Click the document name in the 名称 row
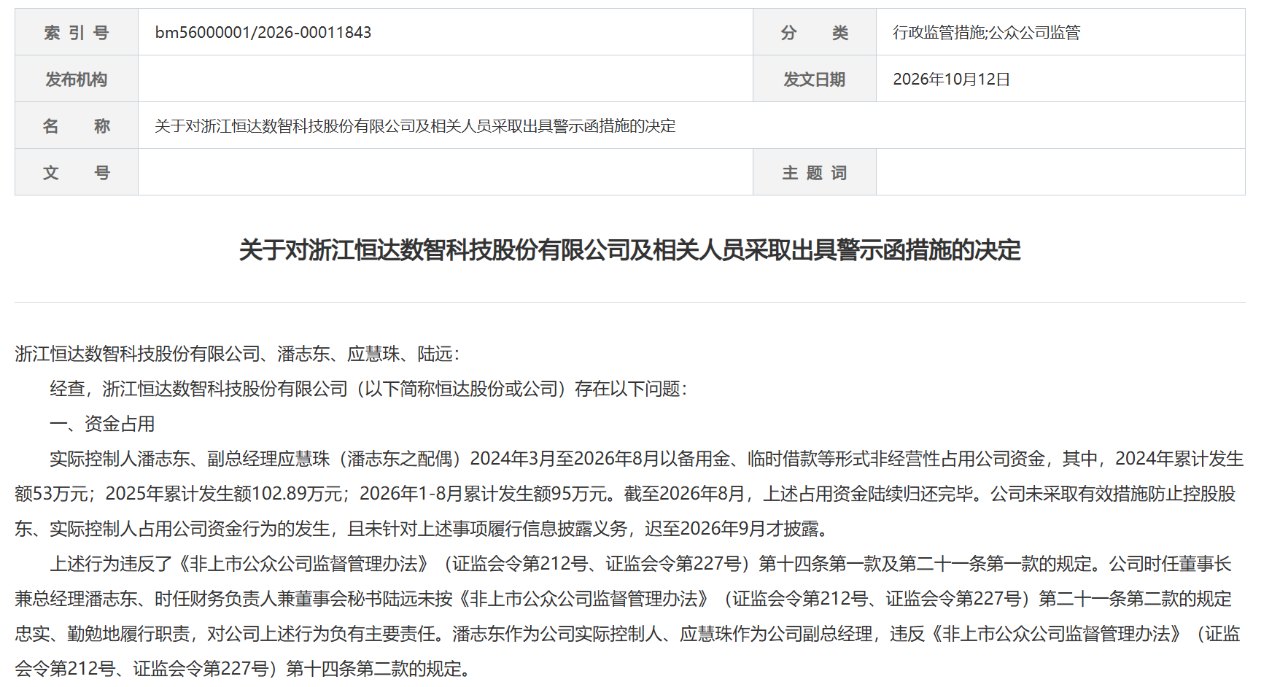Screen dimensions: 1280x687 click(415, 126)
